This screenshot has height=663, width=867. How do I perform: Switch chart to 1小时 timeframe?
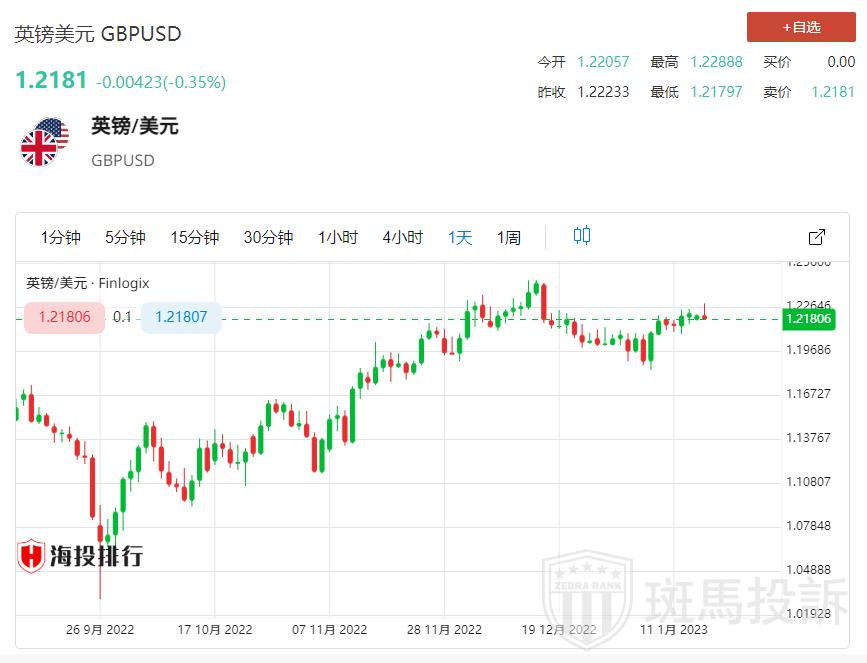pos(338,237)
